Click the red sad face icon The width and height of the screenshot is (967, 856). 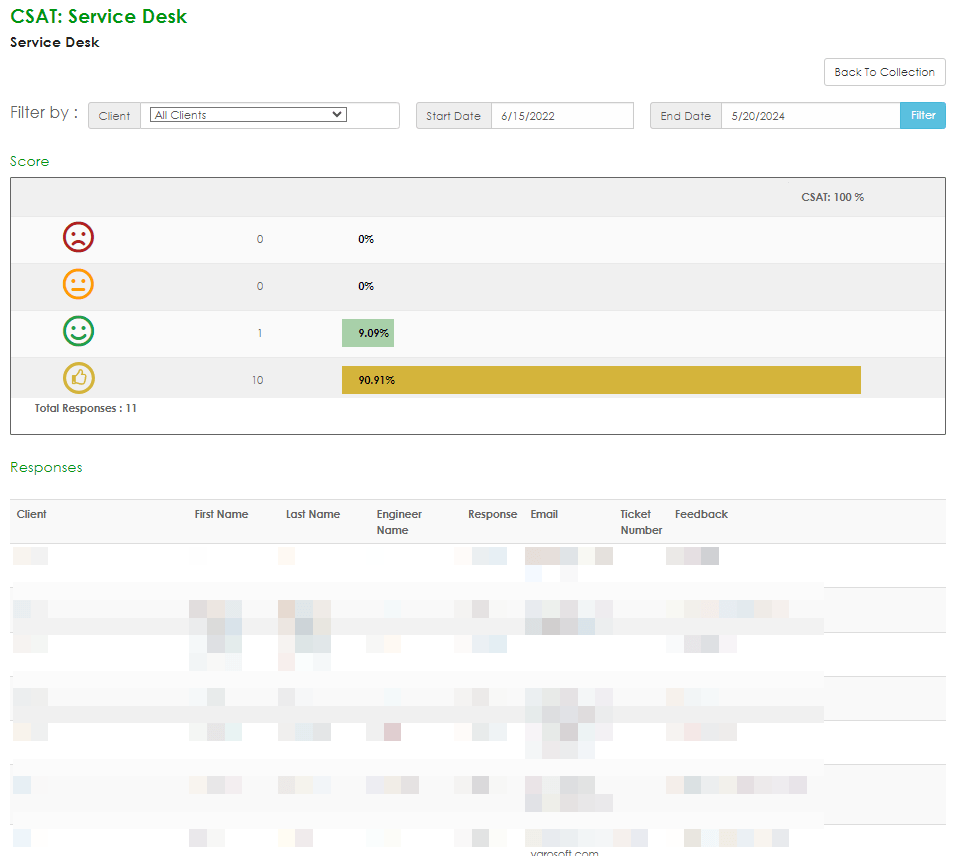(78, 238)
